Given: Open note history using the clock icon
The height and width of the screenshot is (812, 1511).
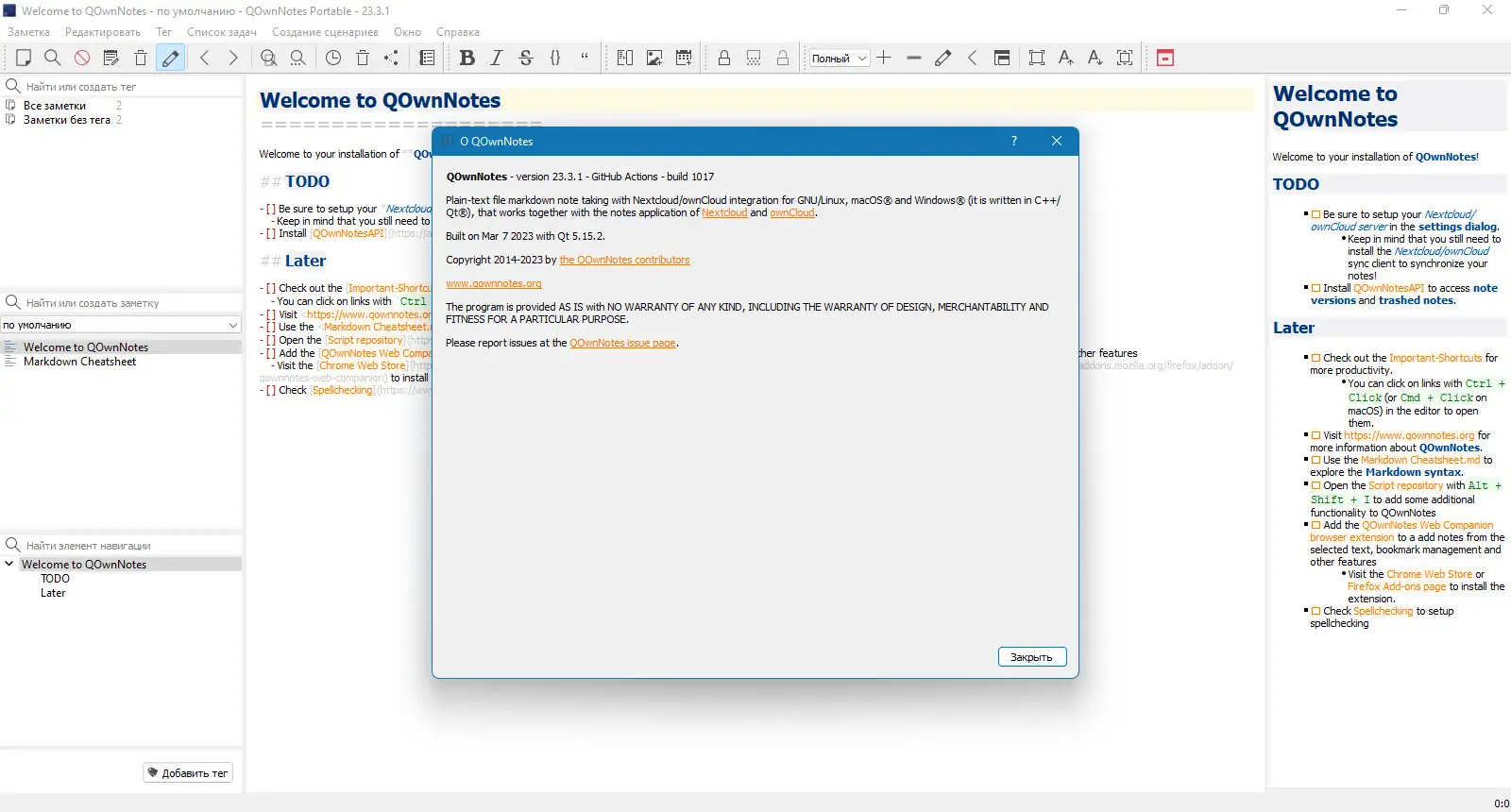Looking at the screenshot, I should point(333,58).
